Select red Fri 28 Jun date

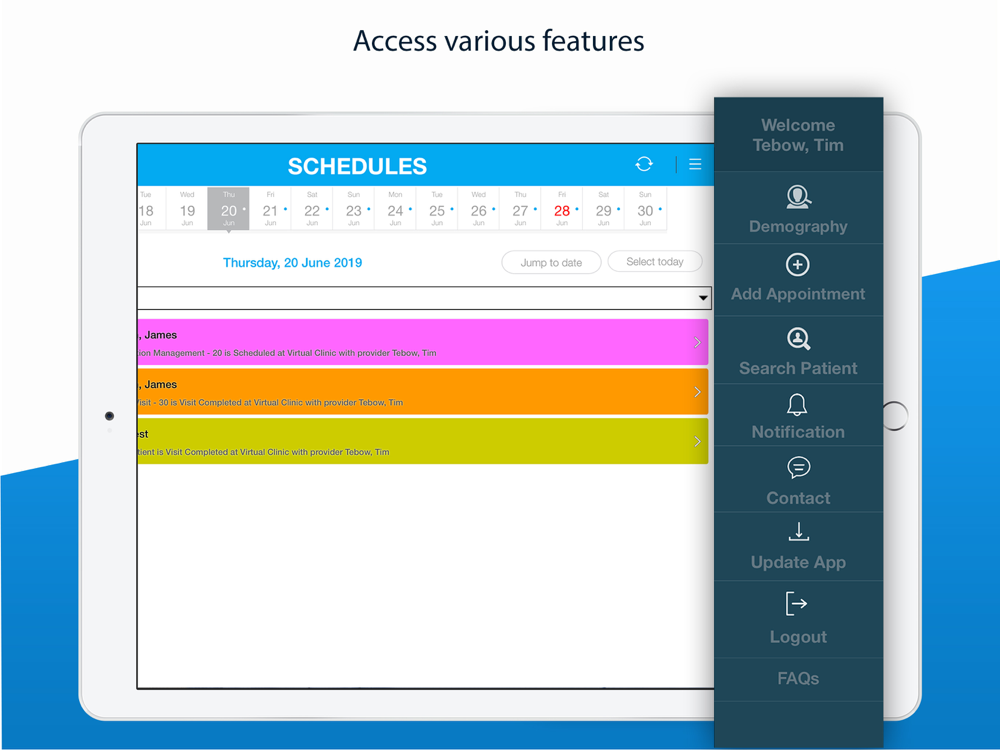[562, 208]
